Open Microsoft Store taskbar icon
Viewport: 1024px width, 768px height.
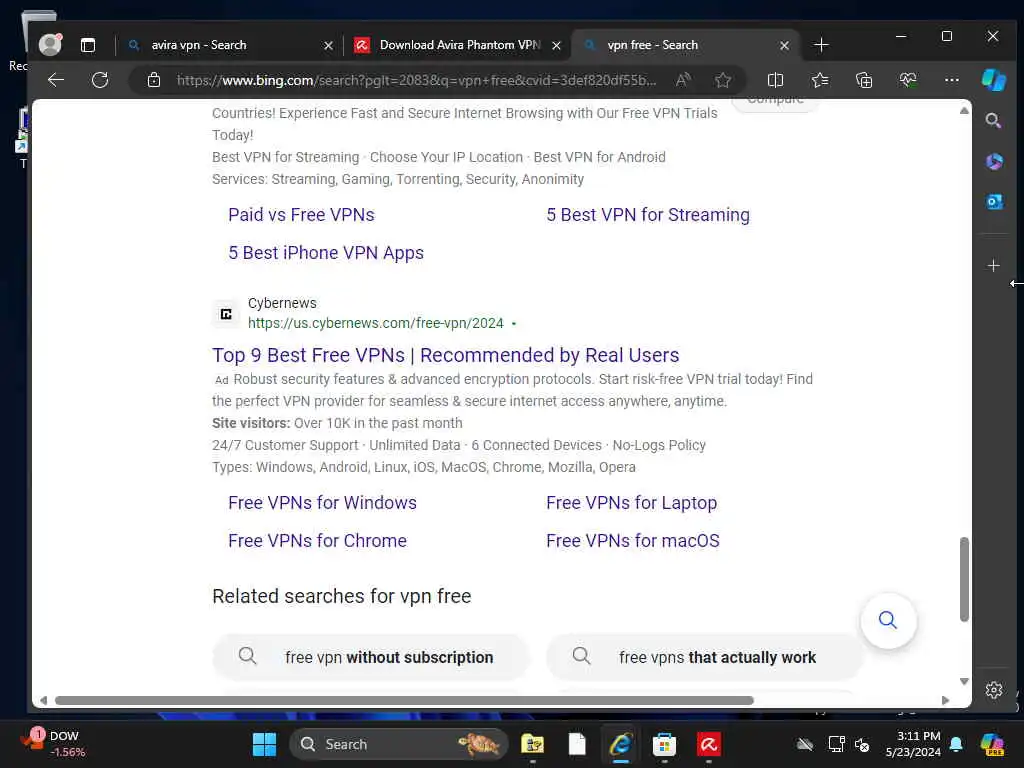click(x=664, y=744)
